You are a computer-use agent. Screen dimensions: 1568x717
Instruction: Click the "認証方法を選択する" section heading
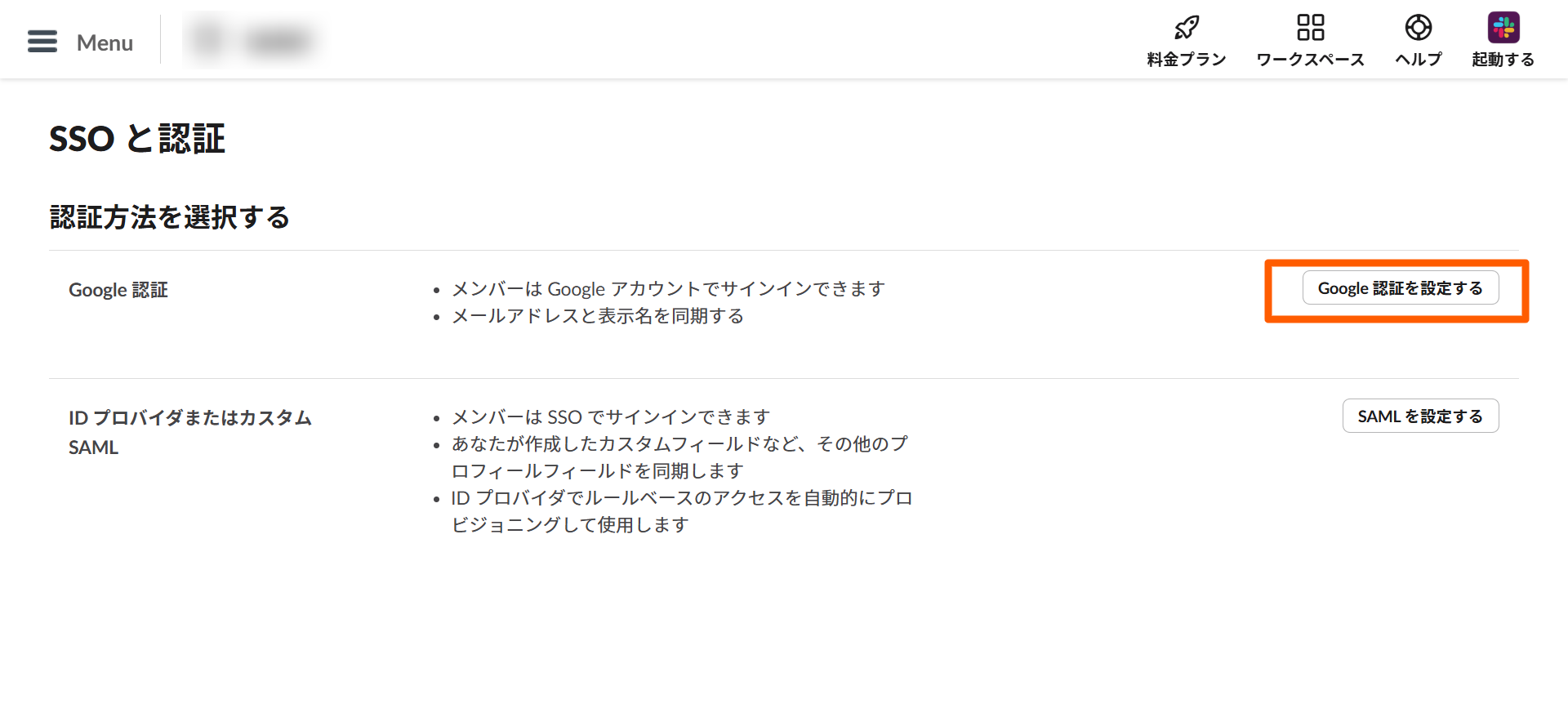click(x=170, y=217)
